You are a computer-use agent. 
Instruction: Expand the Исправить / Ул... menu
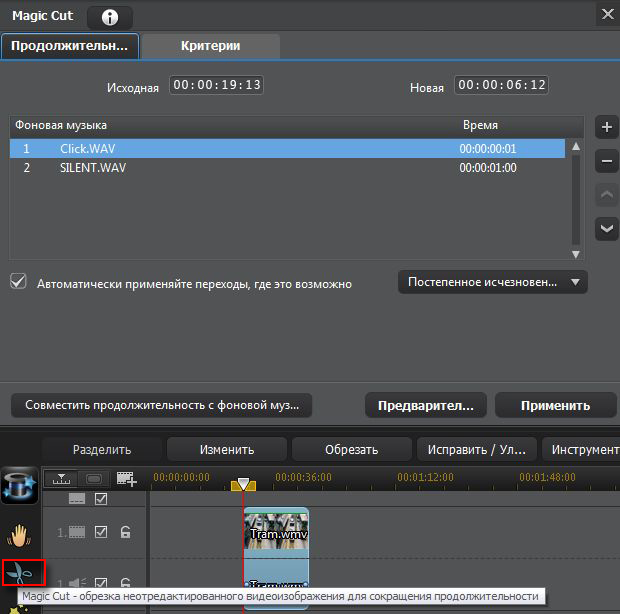click(476, 449)
